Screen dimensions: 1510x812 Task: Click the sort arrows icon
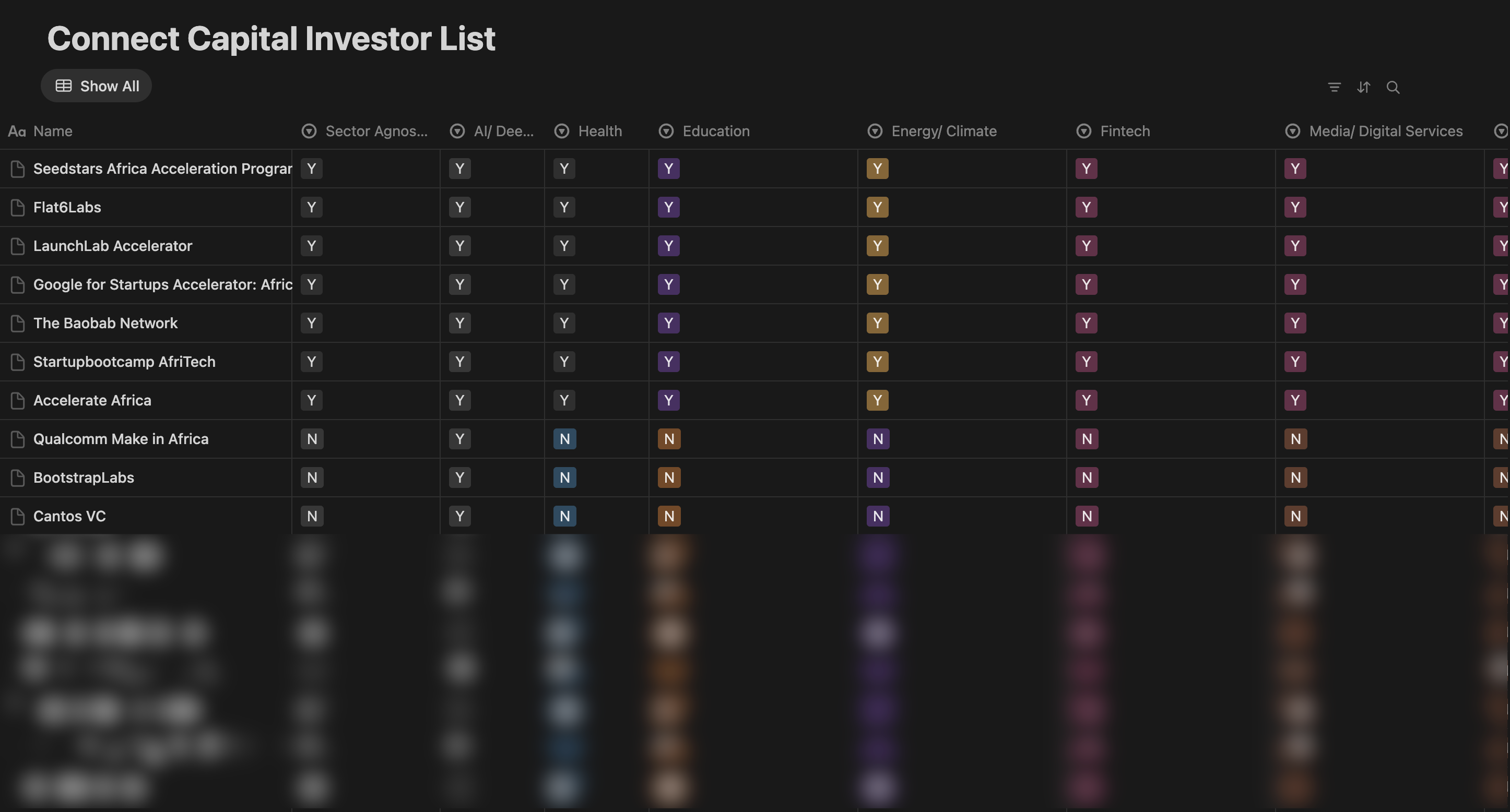[1363, 87]
